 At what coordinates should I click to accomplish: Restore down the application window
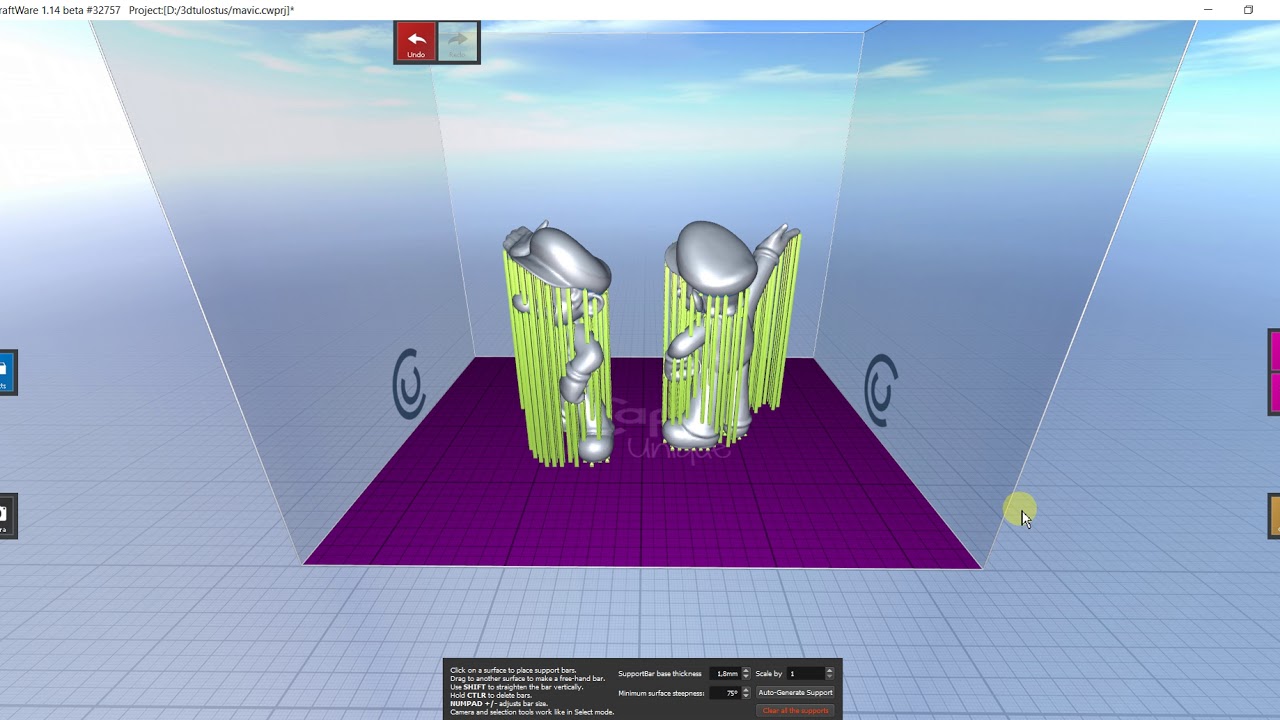pos(1248,10)
